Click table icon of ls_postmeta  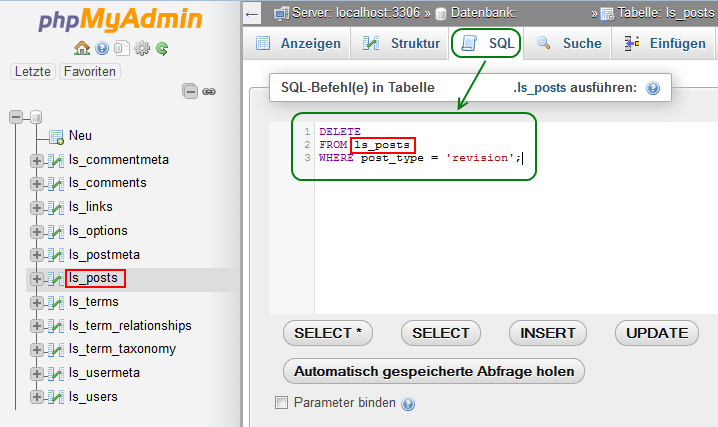point(56,255)
